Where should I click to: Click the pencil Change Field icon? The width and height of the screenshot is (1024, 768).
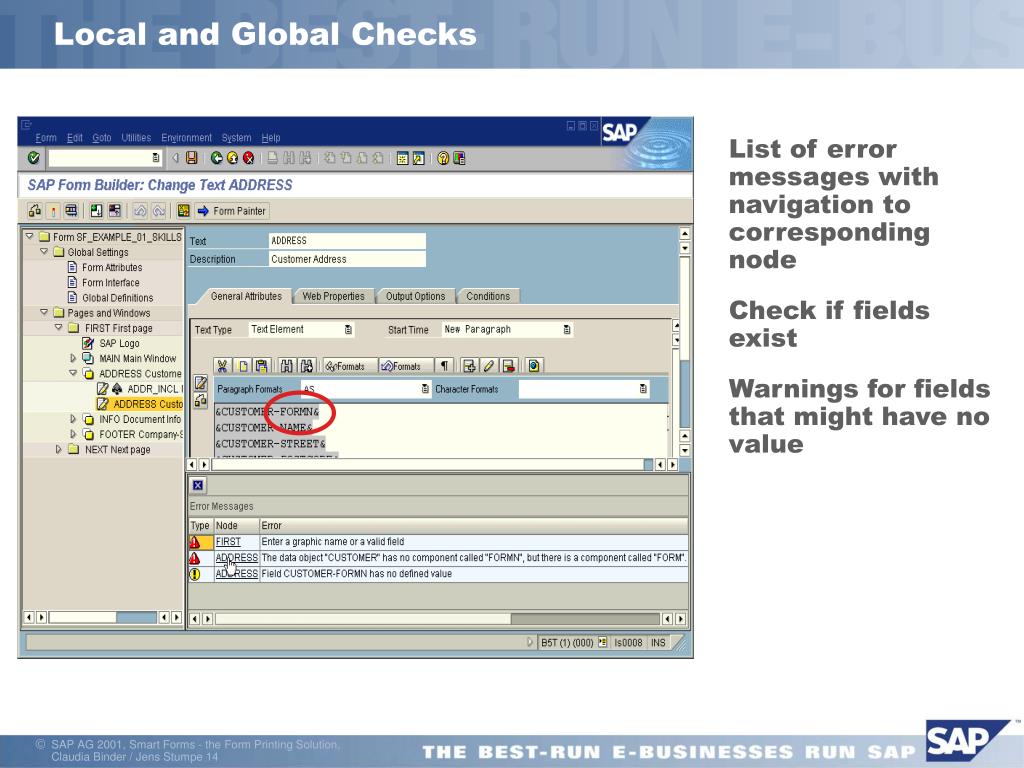click(488, 366)
